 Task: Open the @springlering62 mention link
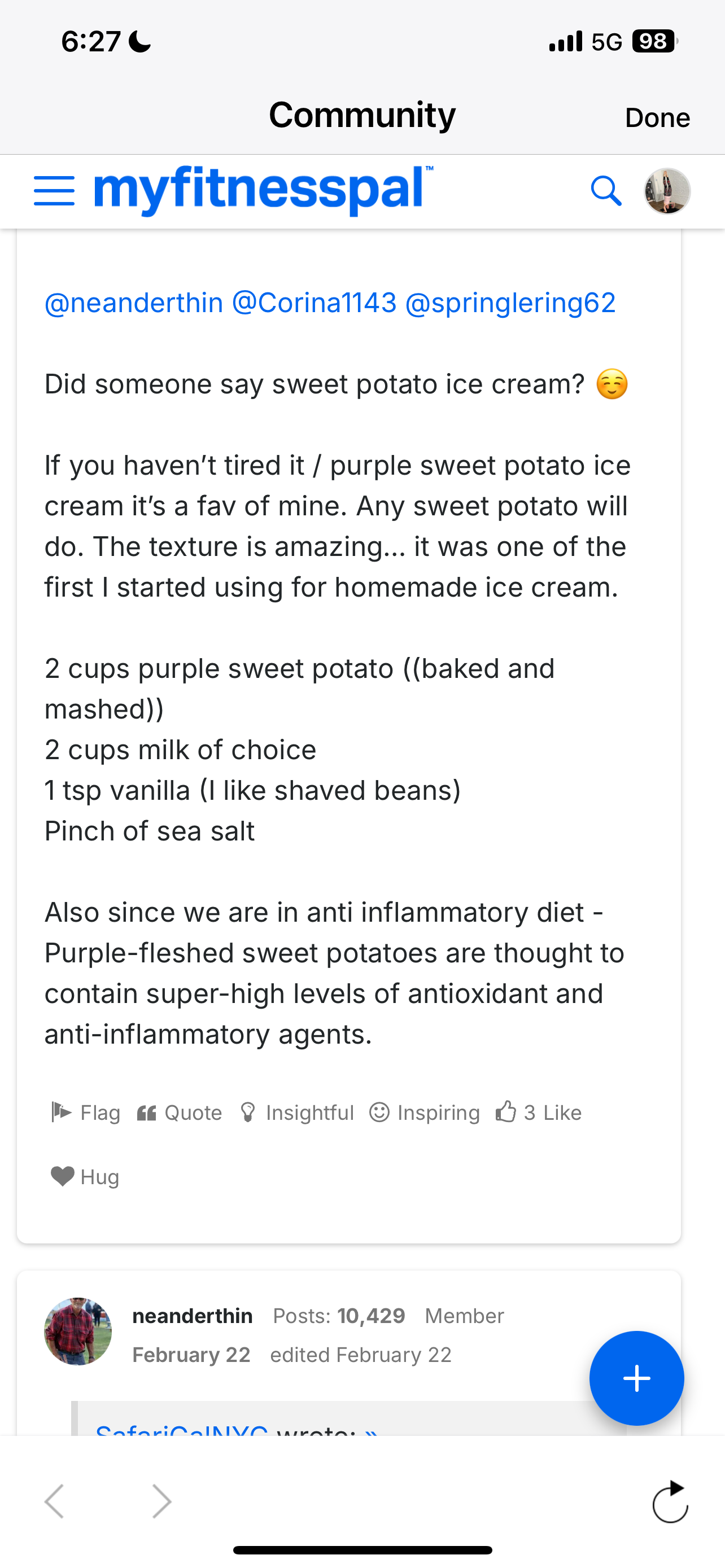coord(510,303)
